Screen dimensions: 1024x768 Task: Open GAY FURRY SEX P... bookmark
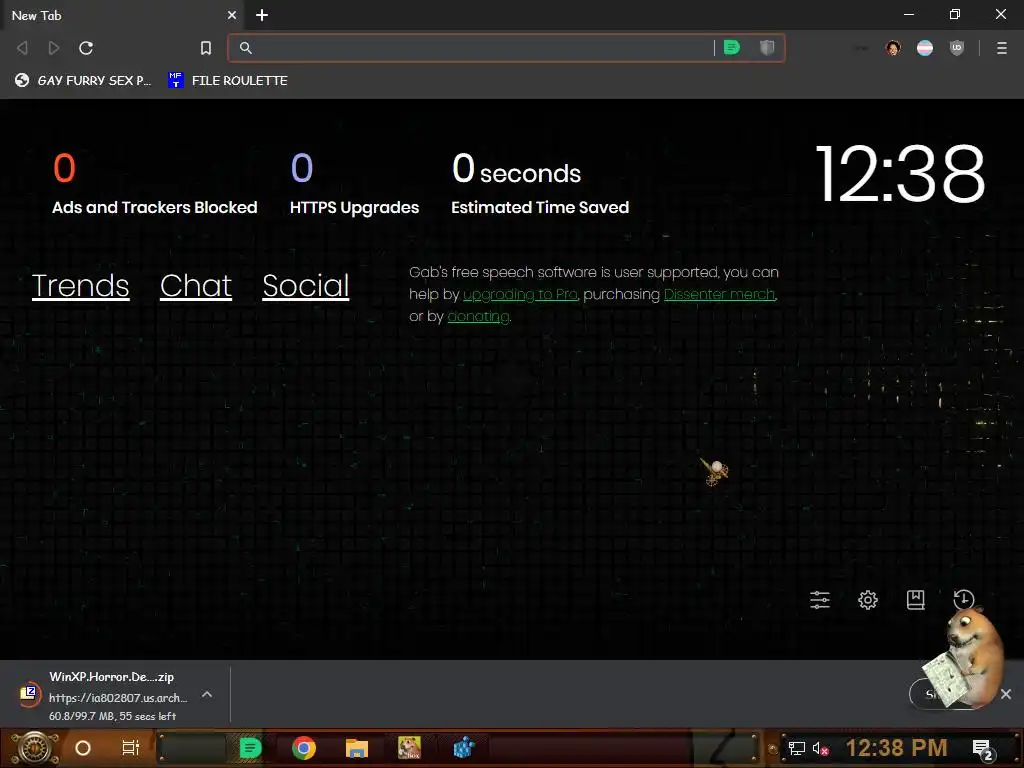click(83, 80)
